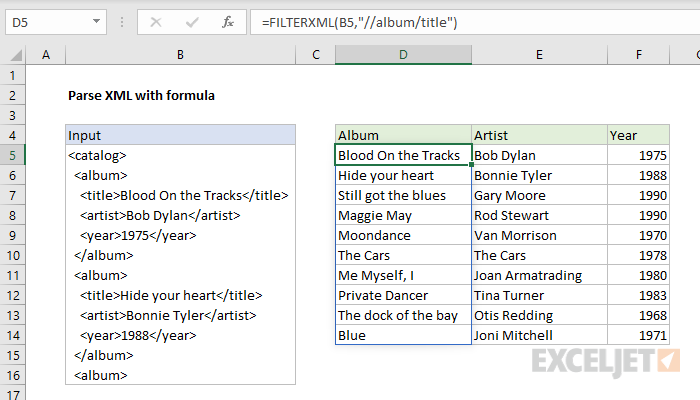Open the Insert Function fx icon
This screenshot has height=400, width=700.
[x=228, y=22]
